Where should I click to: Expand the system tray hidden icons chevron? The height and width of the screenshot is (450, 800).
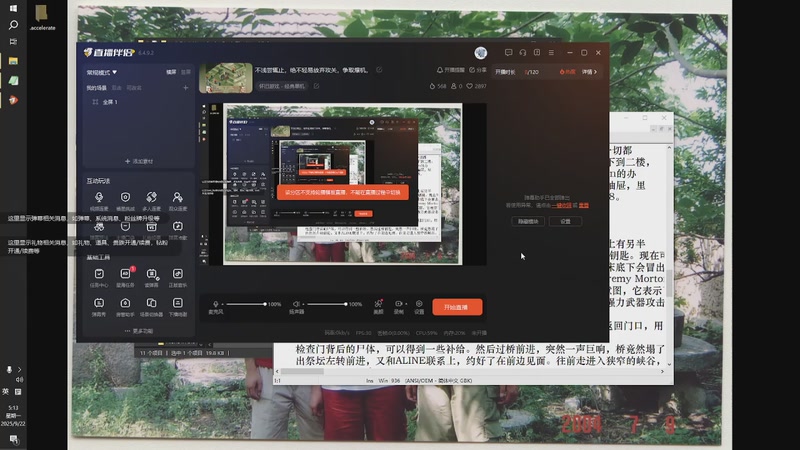click(20, 369)
